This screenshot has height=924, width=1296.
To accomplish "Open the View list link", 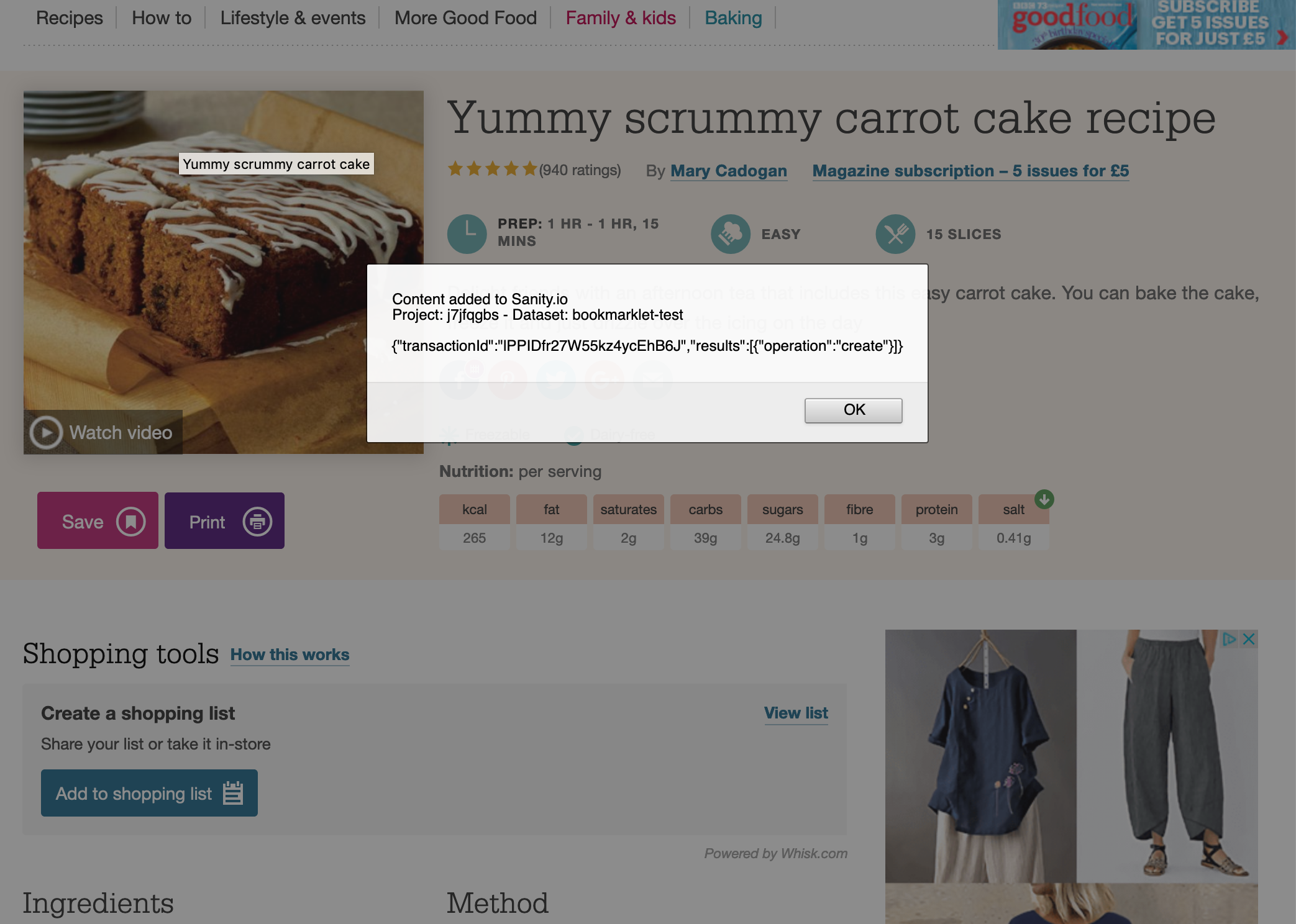I will 796,713.
